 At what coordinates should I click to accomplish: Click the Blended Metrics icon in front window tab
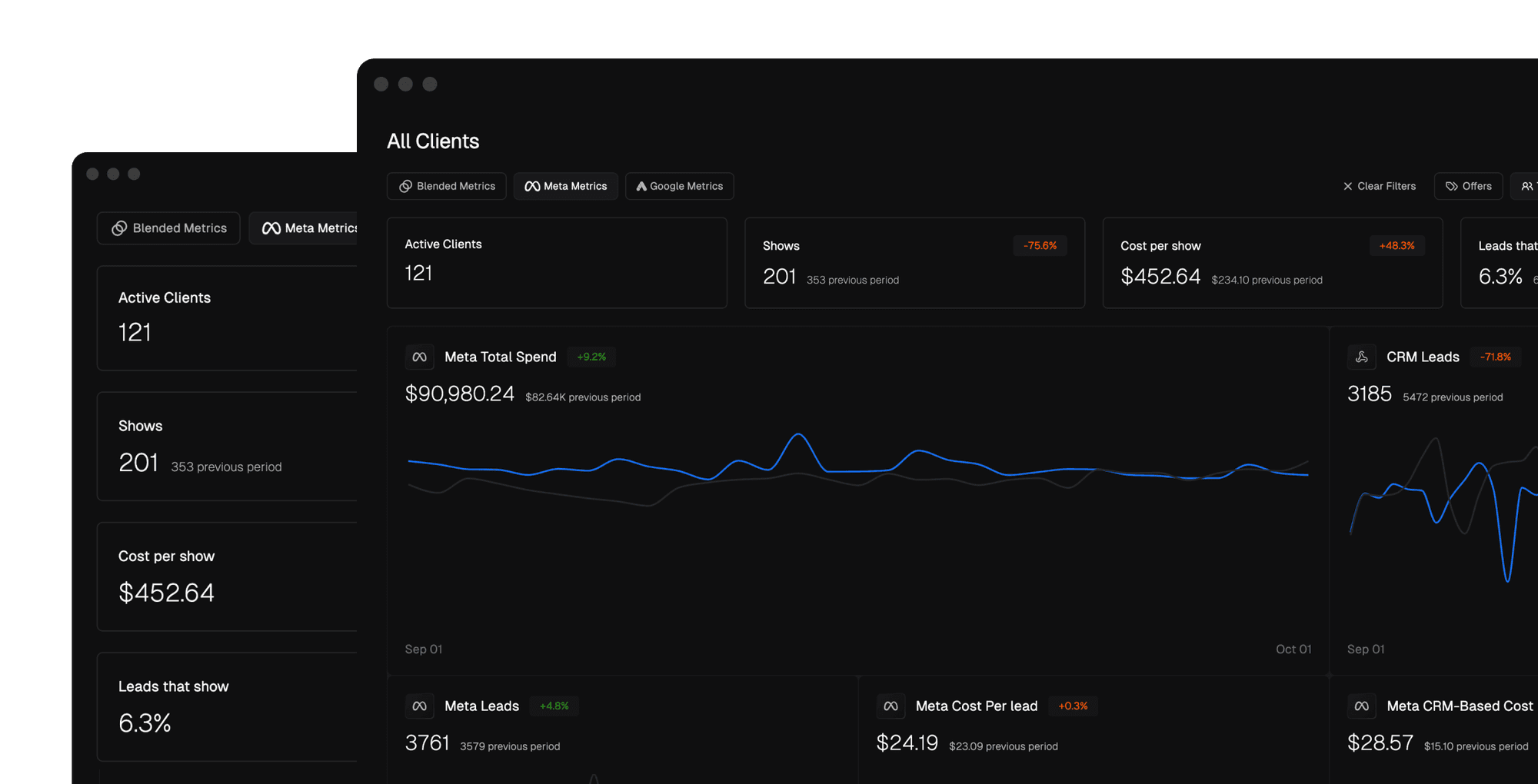pos(405,186)
